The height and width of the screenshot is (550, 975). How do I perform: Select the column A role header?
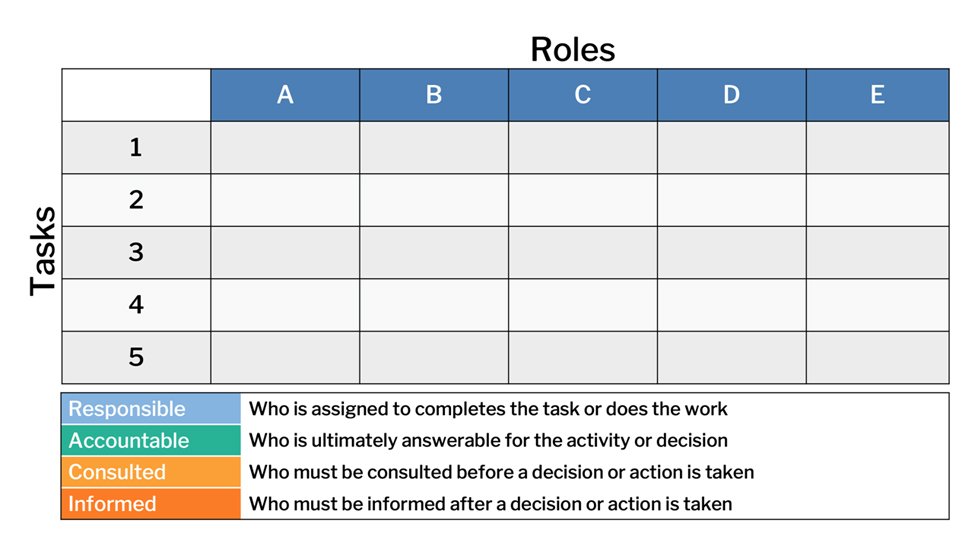tap(285, 95)
